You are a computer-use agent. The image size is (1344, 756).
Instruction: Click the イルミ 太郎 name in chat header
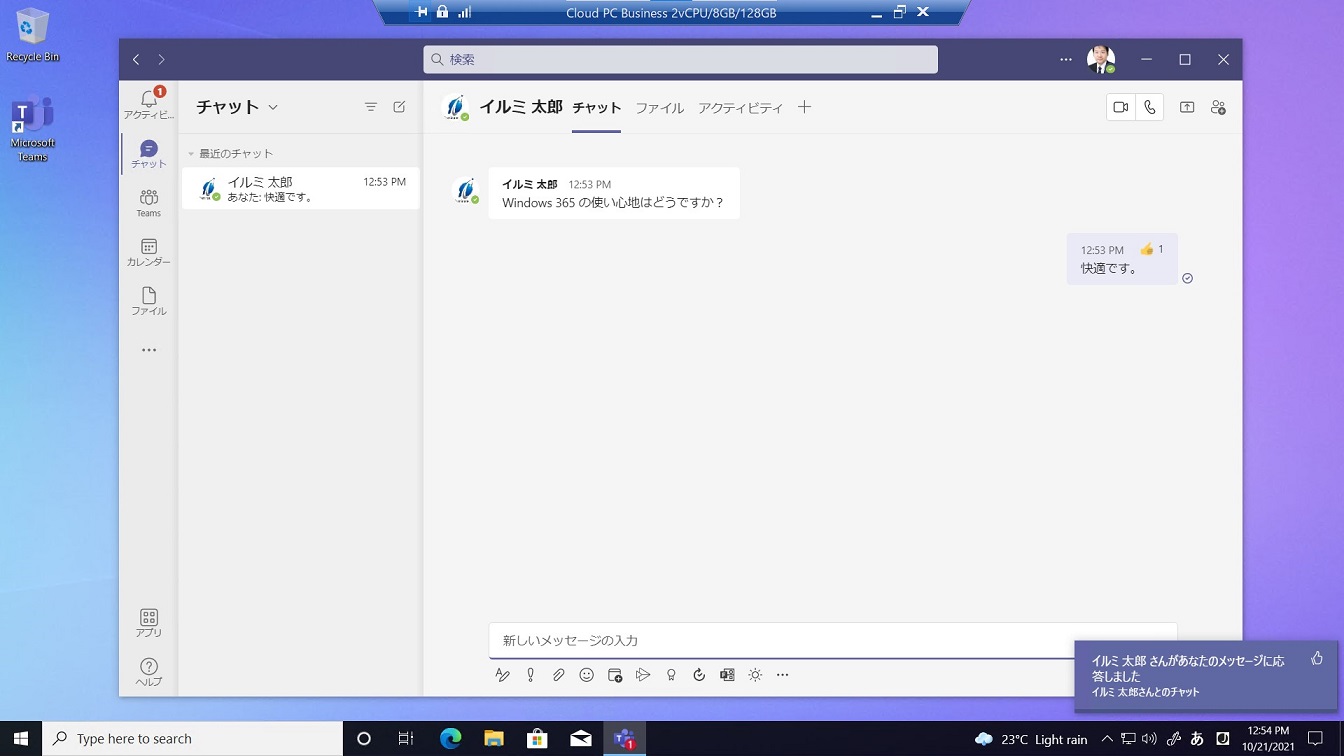521,107
